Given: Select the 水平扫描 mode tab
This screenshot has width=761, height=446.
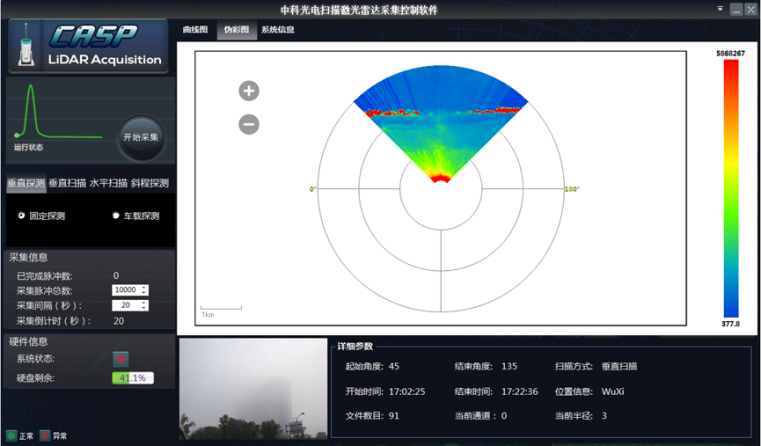Looking at the screenshot, I should [x=108, y=183].
